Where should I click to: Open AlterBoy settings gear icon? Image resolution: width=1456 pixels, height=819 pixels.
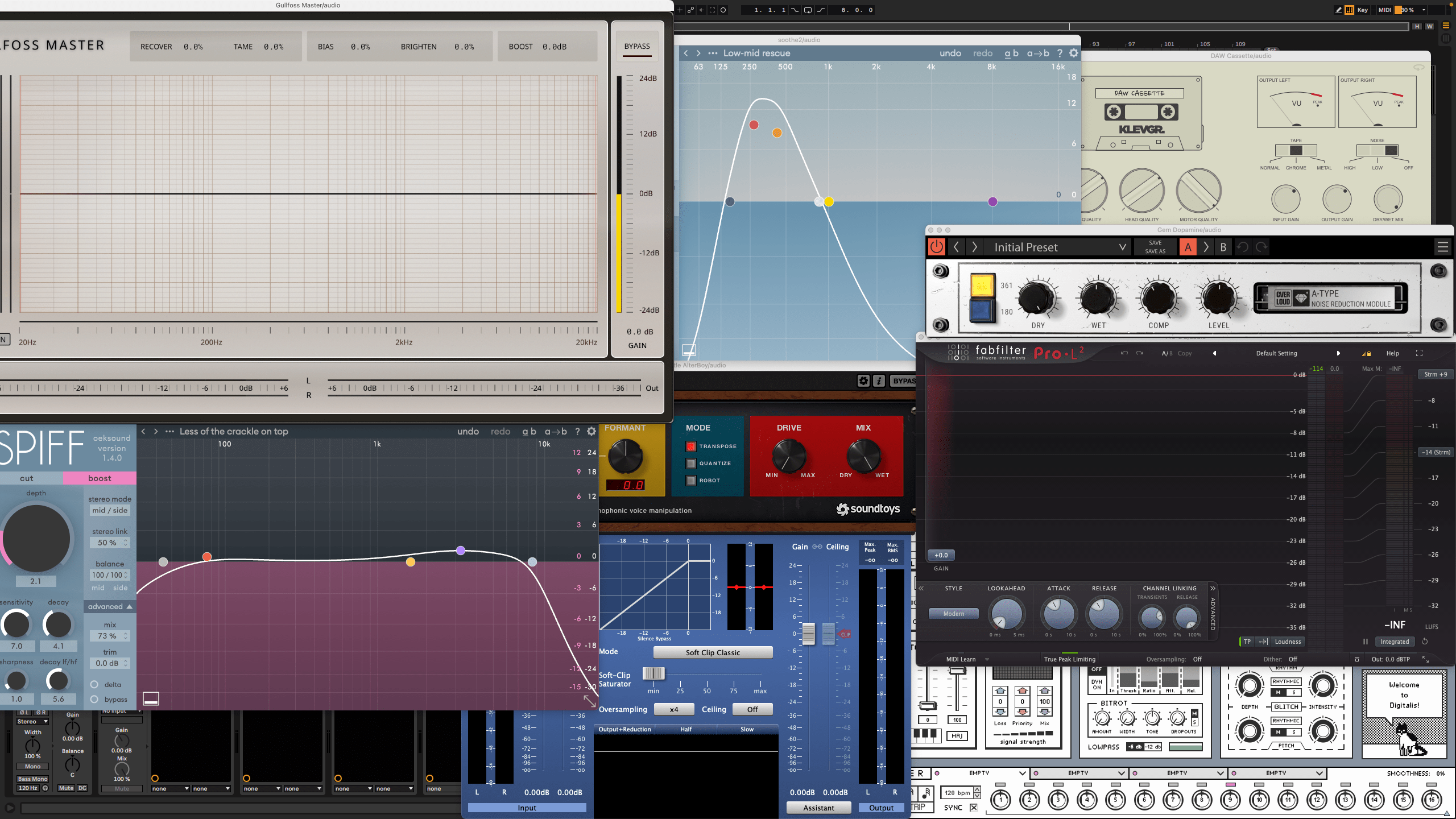(x=863, y=380)
